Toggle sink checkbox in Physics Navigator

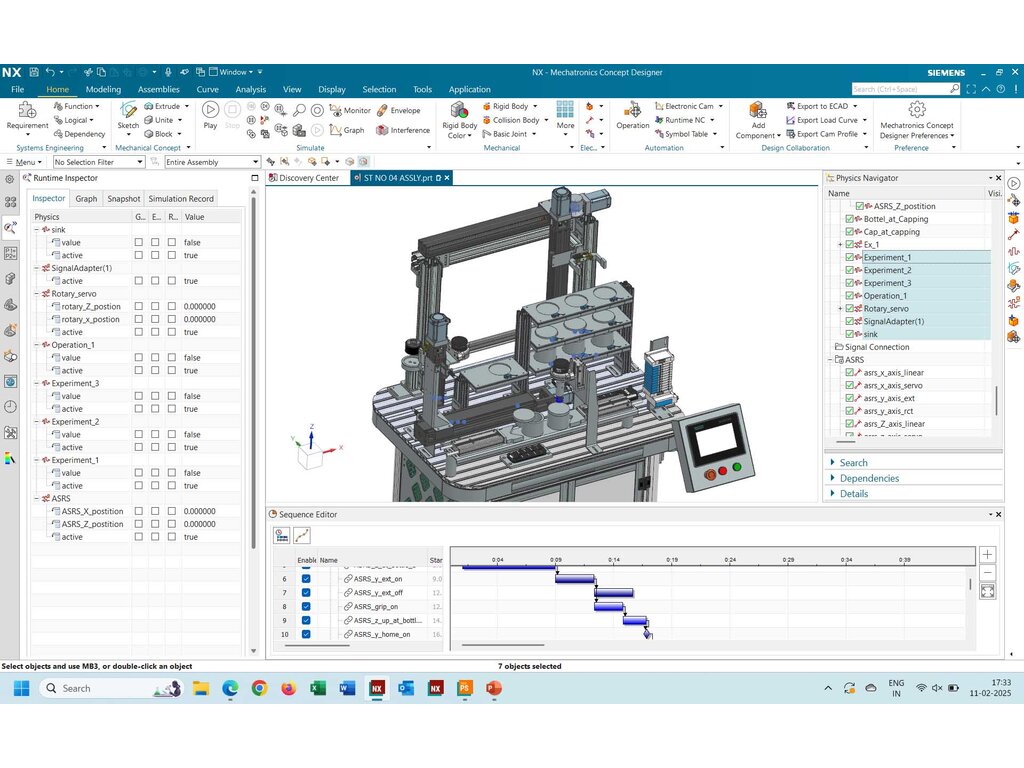850,334
